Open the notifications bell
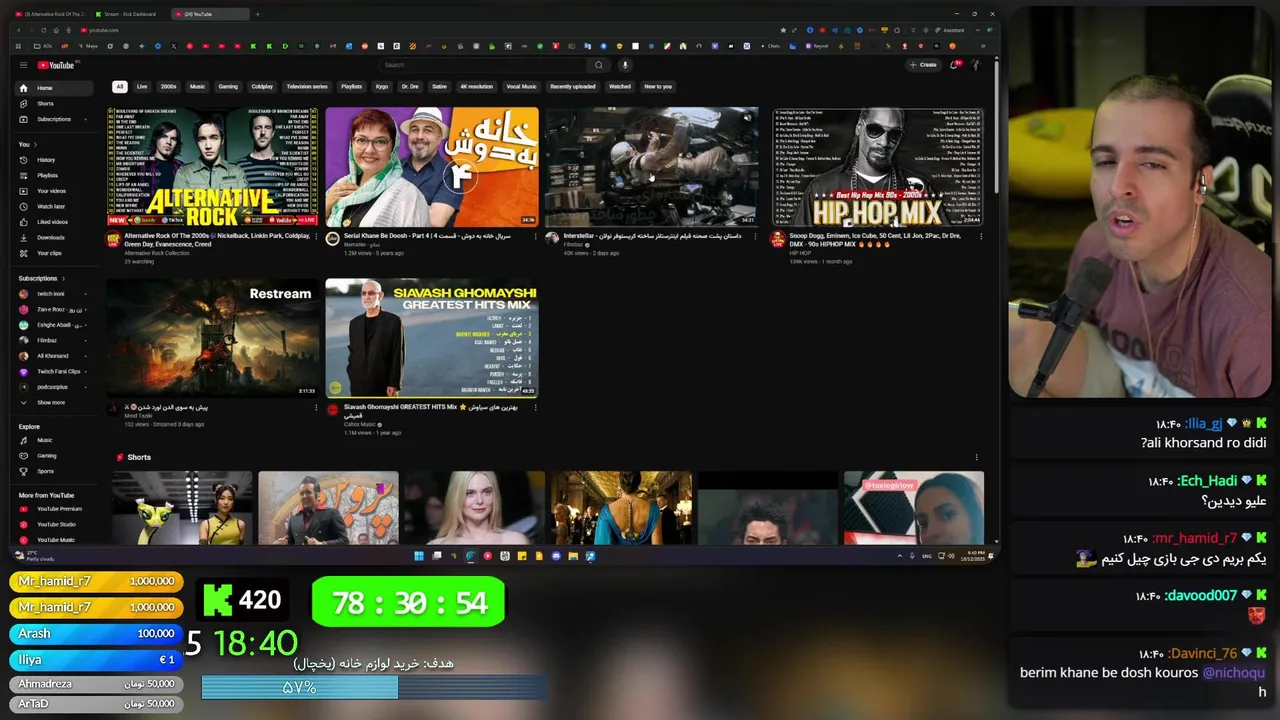 pyautogui.click(x=954, y=65)
